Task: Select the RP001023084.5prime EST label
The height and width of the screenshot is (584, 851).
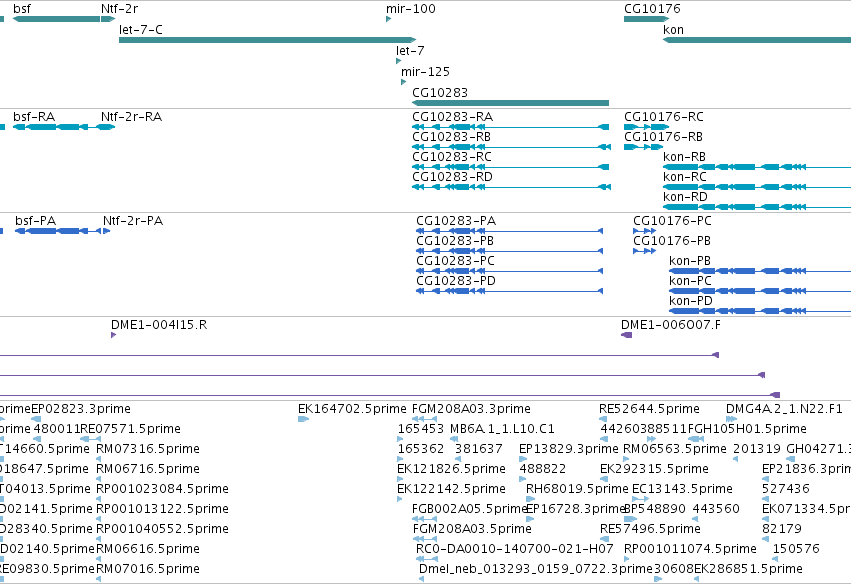Action: coord(162,489)
